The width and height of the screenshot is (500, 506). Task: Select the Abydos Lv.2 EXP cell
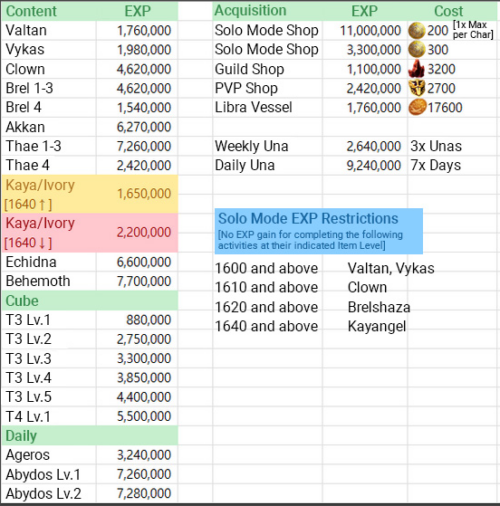137,493
